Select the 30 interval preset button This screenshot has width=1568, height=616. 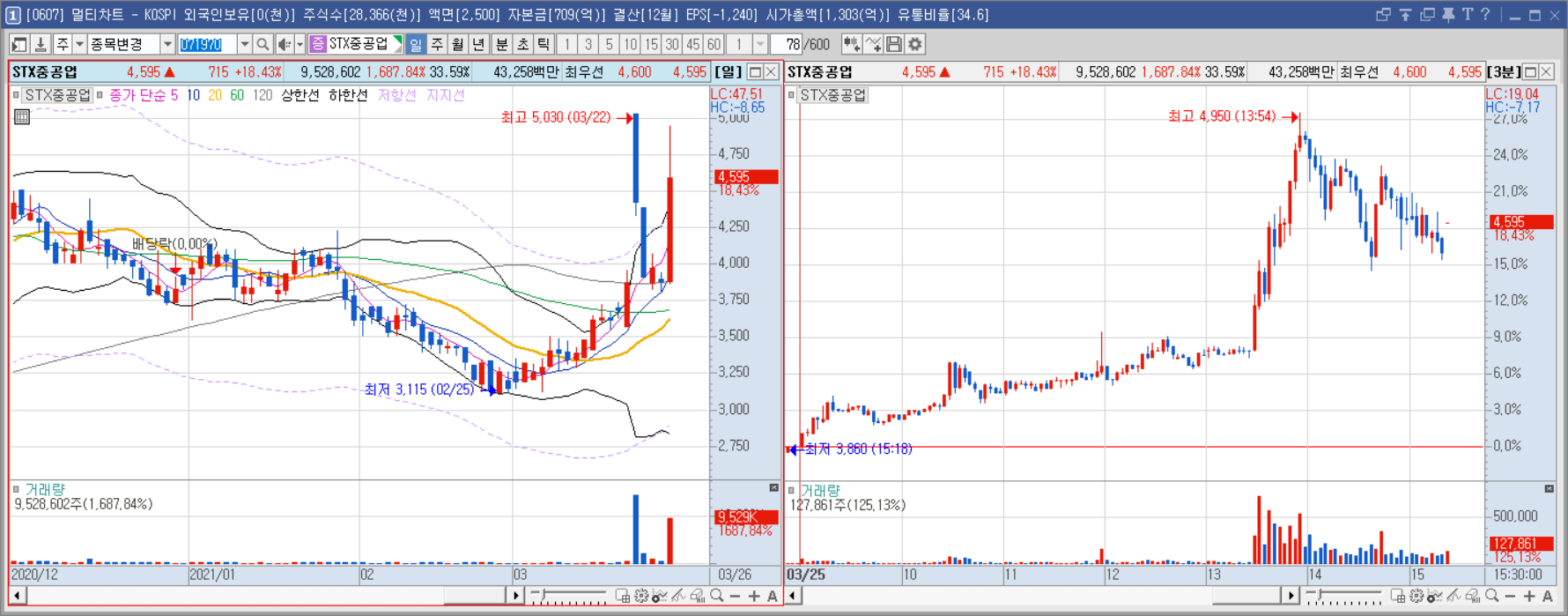672,44
